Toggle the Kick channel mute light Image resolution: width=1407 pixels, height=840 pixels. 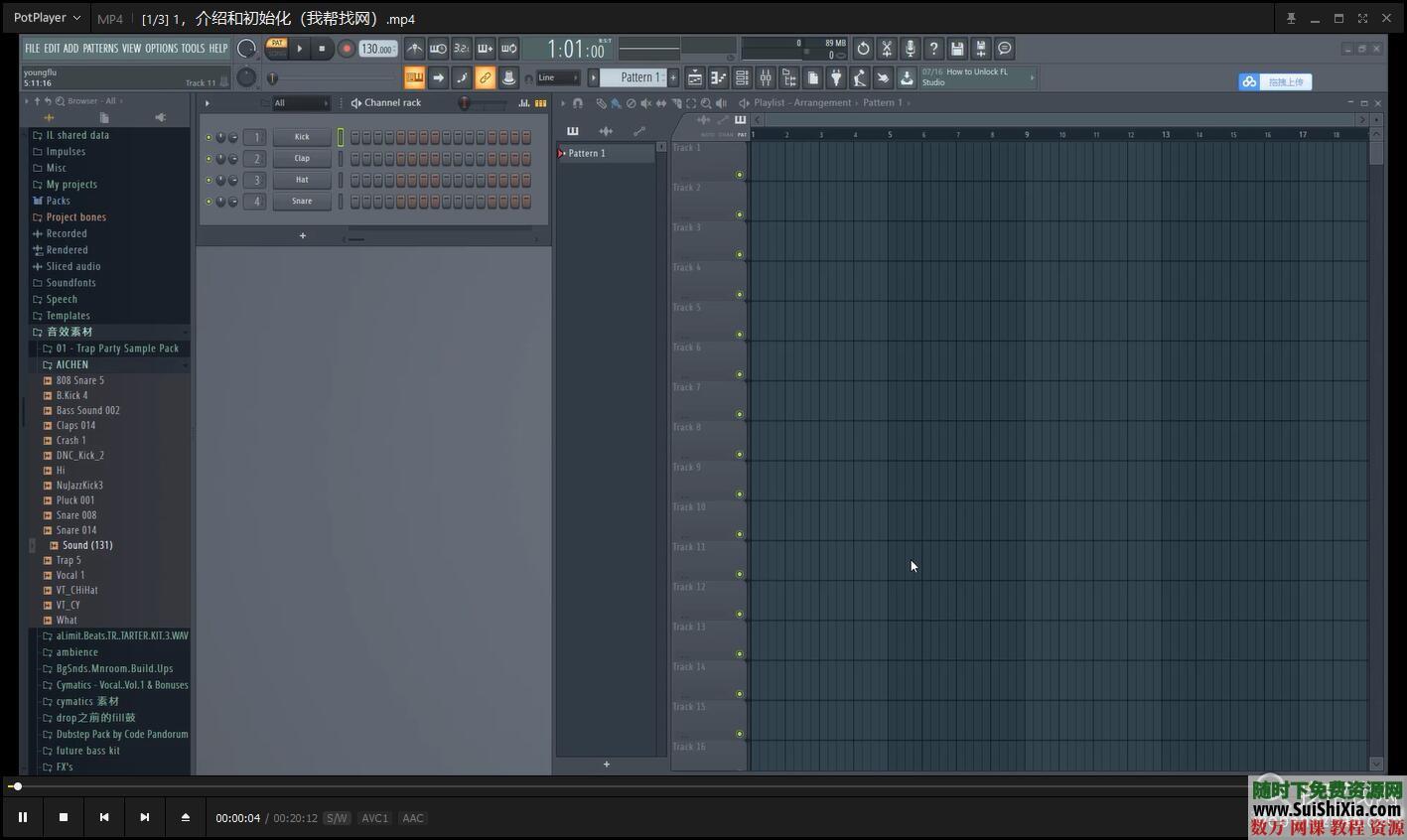tap(209, 137)
